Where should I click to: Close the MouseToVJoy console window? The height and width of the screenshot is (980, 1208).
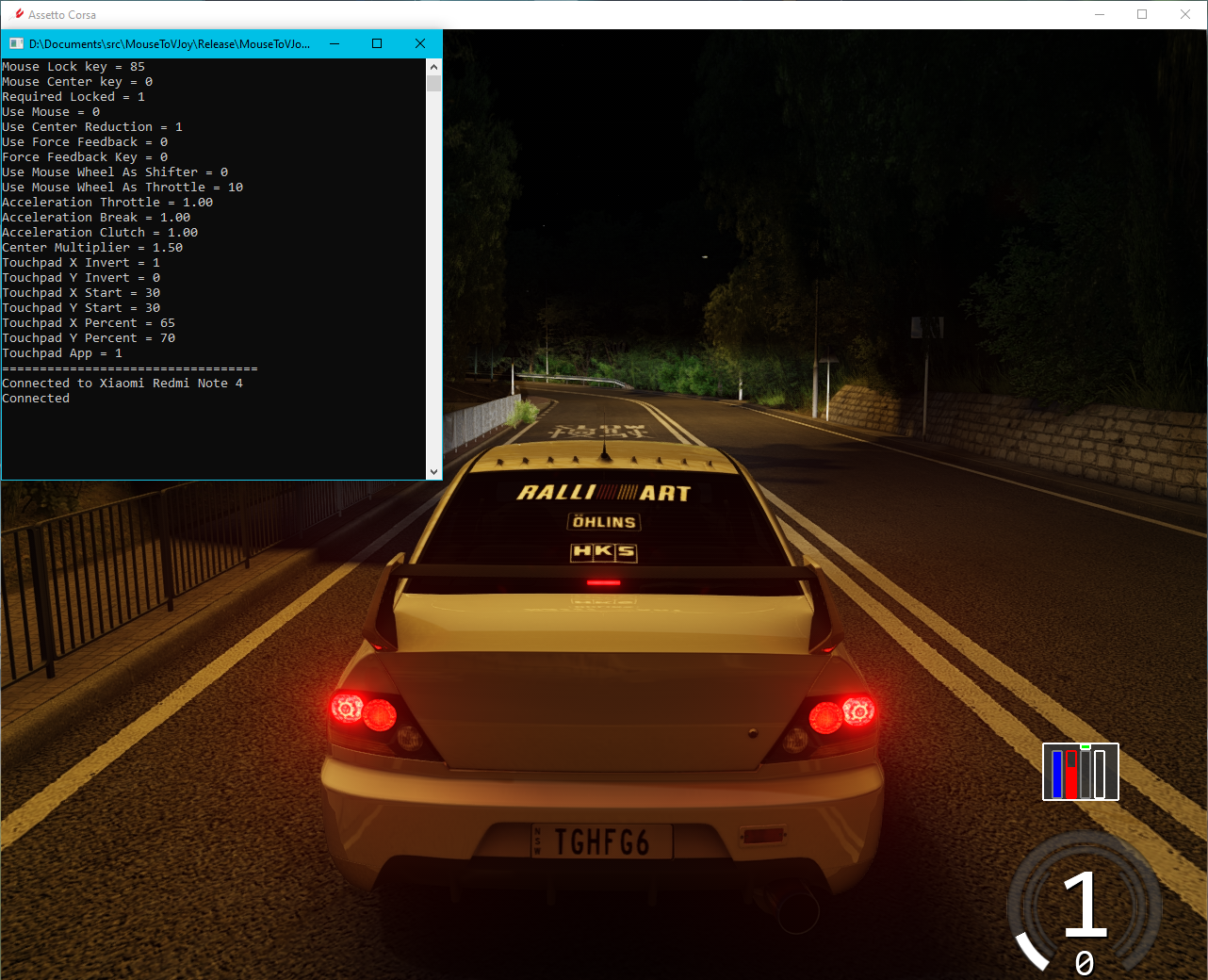click(x=420, y=43)
